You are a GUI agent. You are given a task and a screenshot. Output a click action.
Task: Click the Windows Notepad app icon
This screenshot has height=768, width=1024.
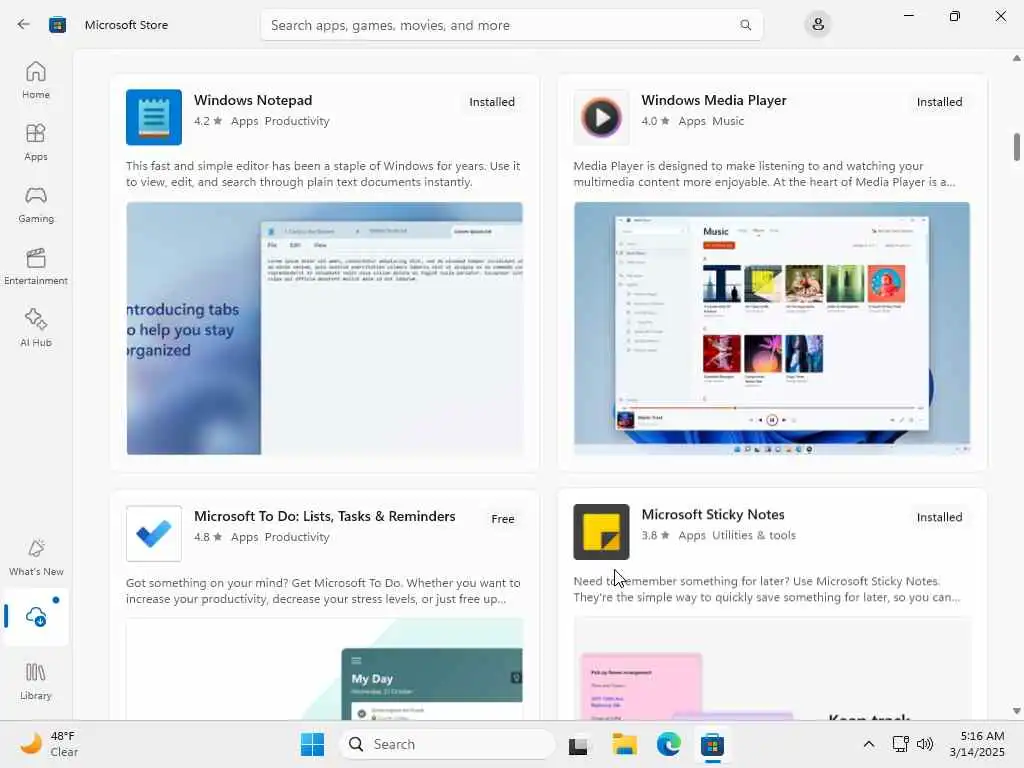tap(153, 117)
